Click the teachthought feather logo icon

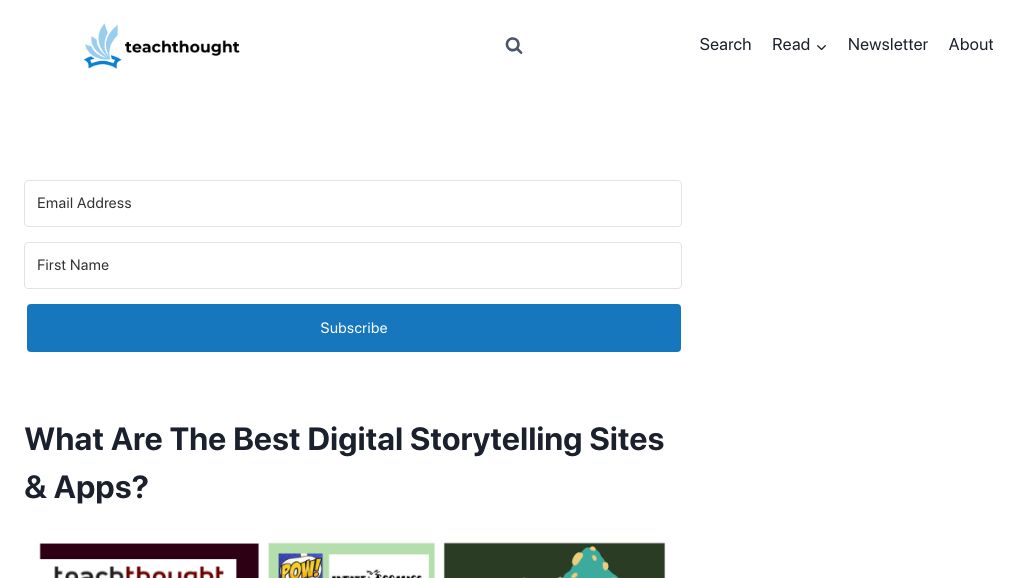102,46
